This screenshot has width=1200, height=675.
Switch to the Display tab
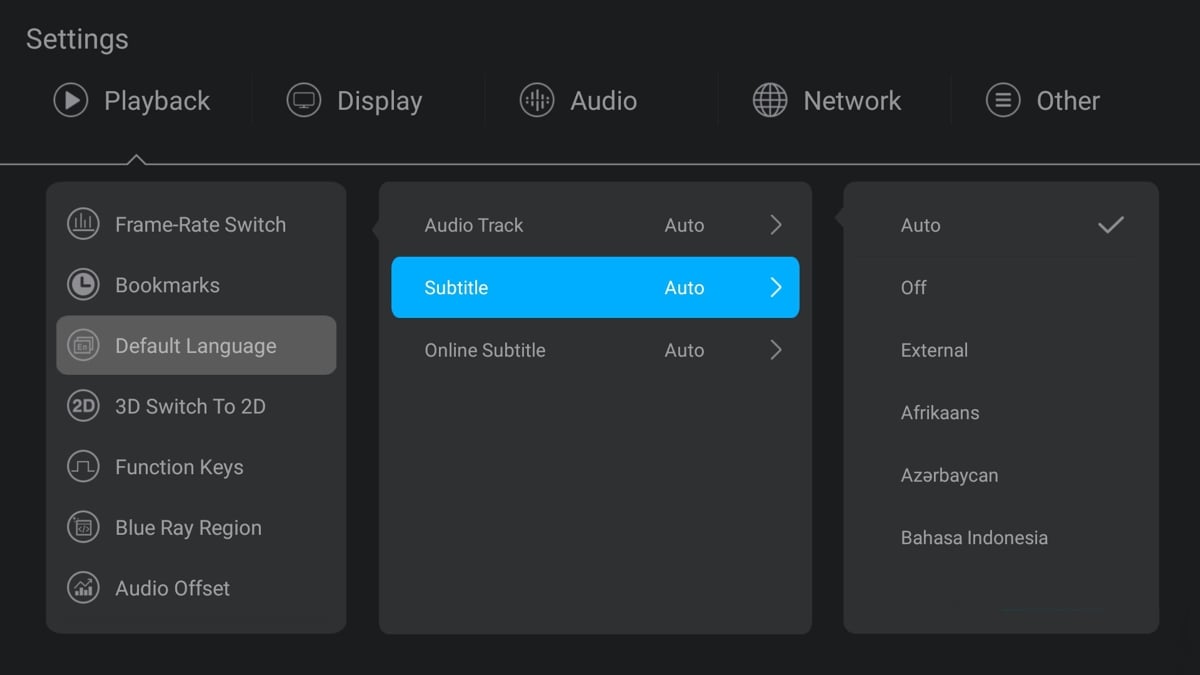pos(356,100)
